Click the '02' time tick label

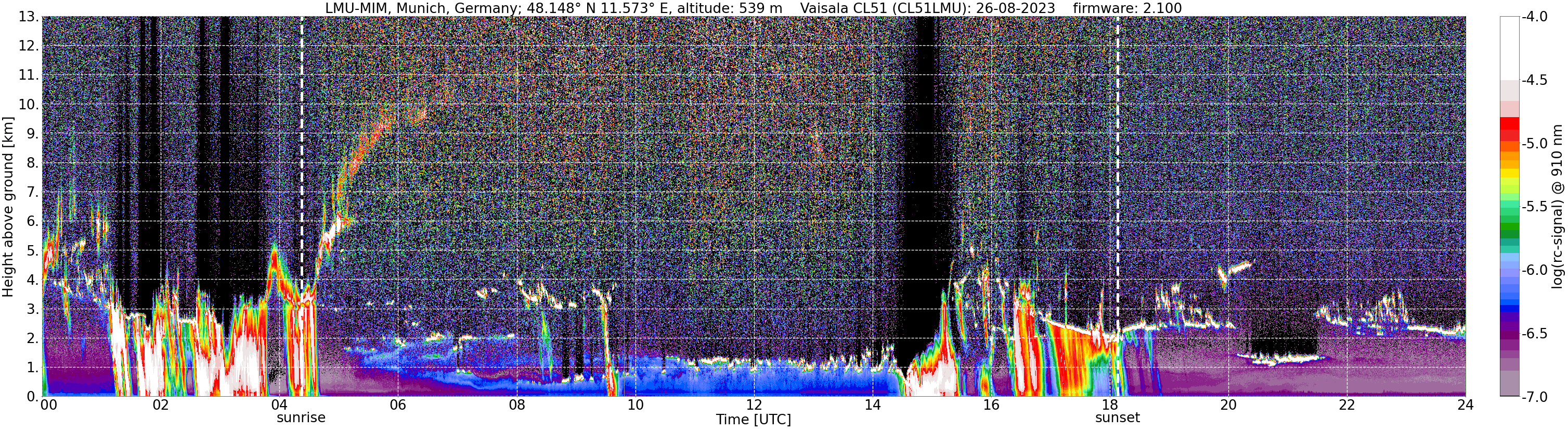point(160,405)
